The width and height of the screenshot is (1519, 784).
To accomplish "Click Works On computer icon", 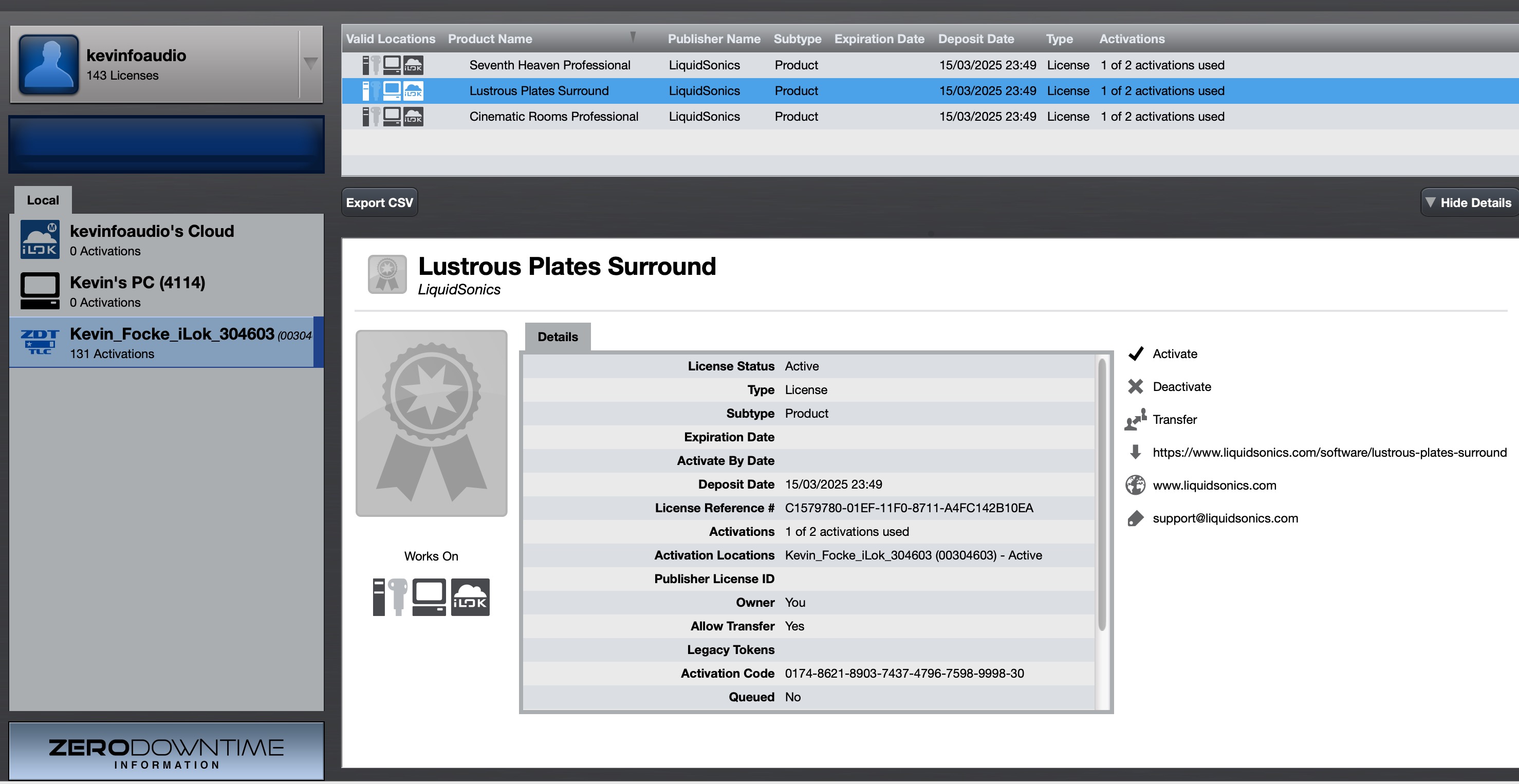I will tap(429, 597).
